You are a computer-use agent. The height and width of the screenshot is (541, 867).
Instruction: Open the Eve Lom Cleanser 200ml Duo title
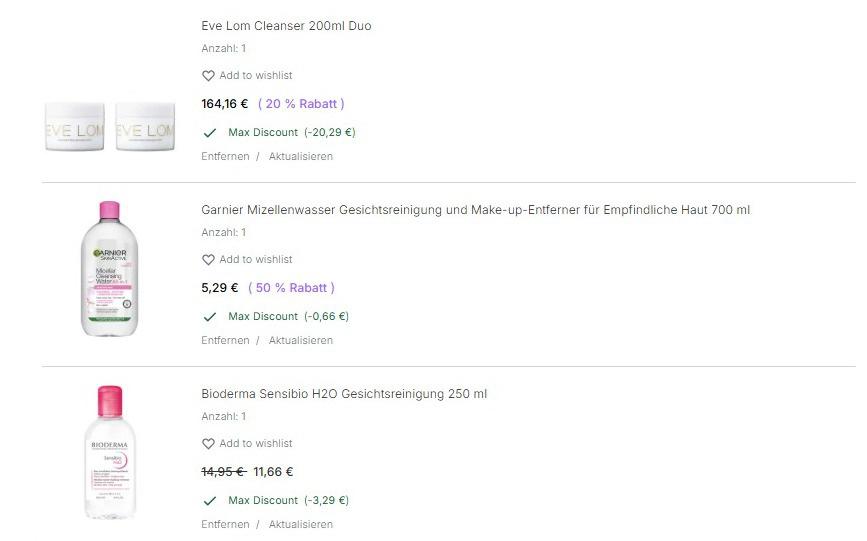click(286, 26)
